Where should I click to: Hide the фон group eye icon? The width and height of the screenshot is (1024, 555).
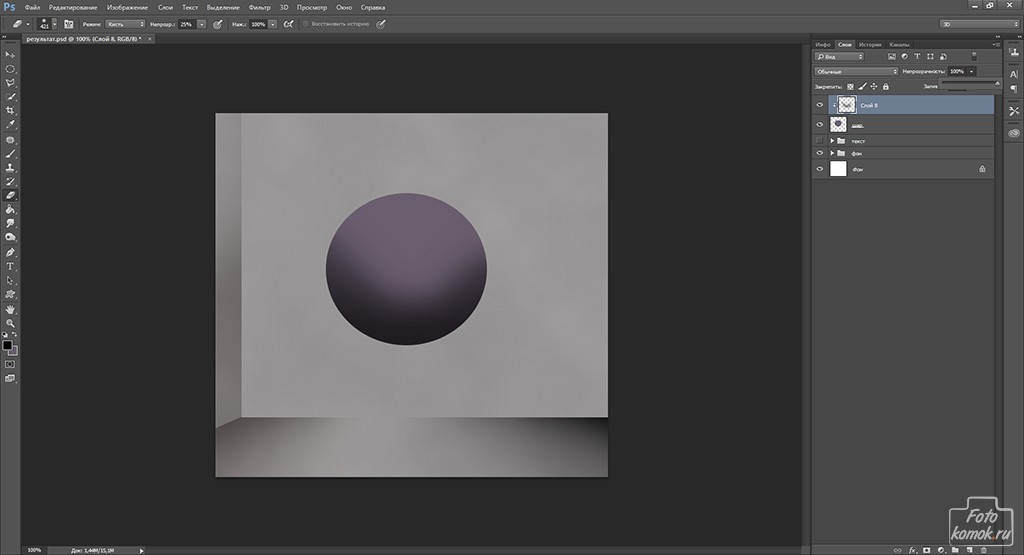(820, 153)
